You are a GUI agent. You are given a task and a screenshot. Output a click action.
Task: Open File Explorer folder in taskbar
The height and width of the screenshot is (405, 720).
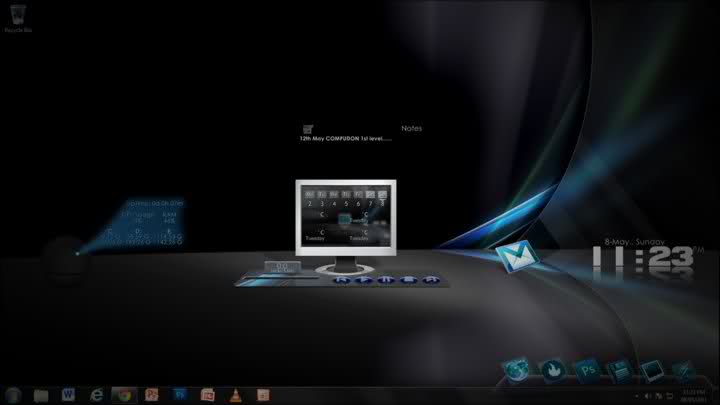click(x=41, y=395)
